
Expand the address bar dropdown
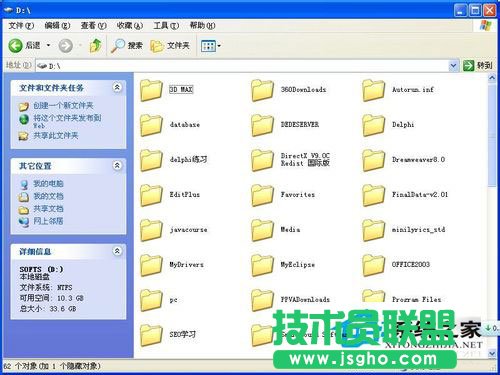[x=453, y=66]
